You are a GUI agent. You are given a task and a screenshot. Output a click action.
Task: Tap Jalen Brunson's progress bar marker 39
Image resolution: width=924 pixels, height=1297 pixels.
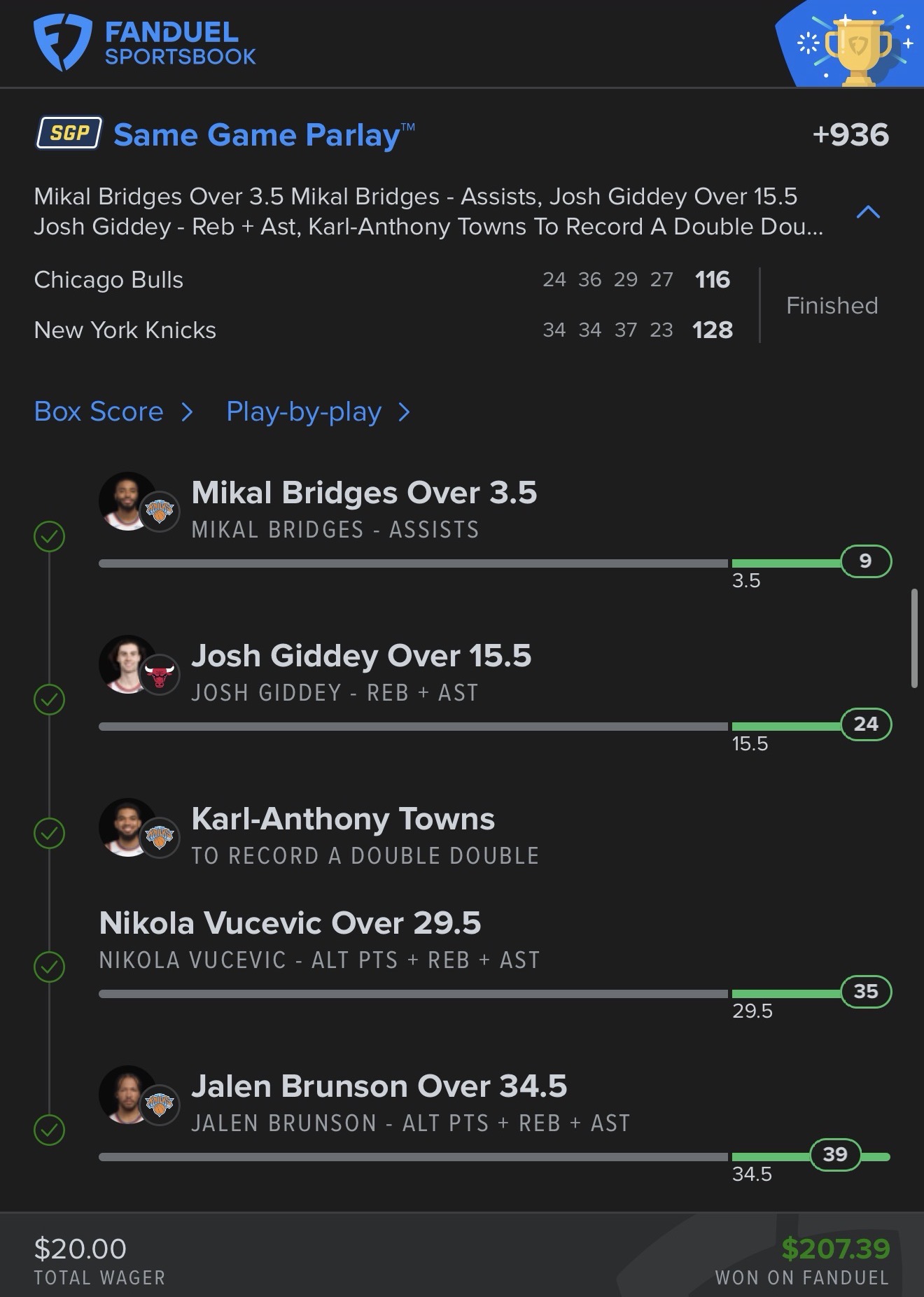point(835,1154)
